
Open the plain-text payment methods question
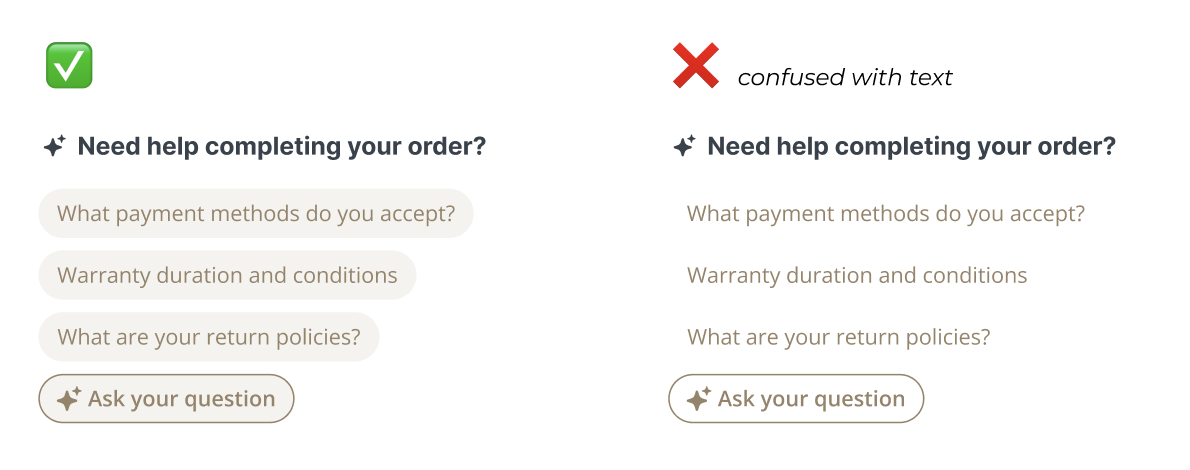pyautogui.click(x=885, y=213)
